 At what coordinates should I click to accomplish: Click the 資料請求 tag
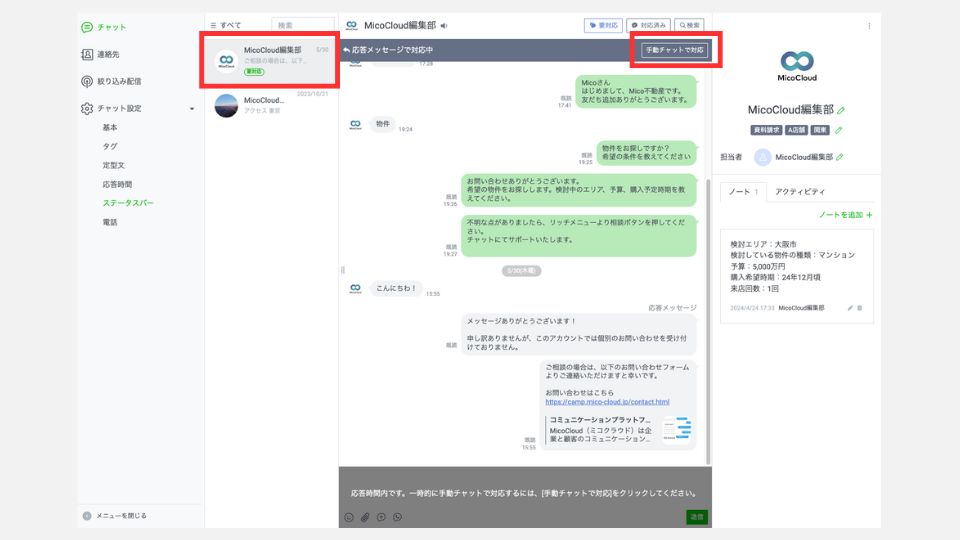click(766, 130)
